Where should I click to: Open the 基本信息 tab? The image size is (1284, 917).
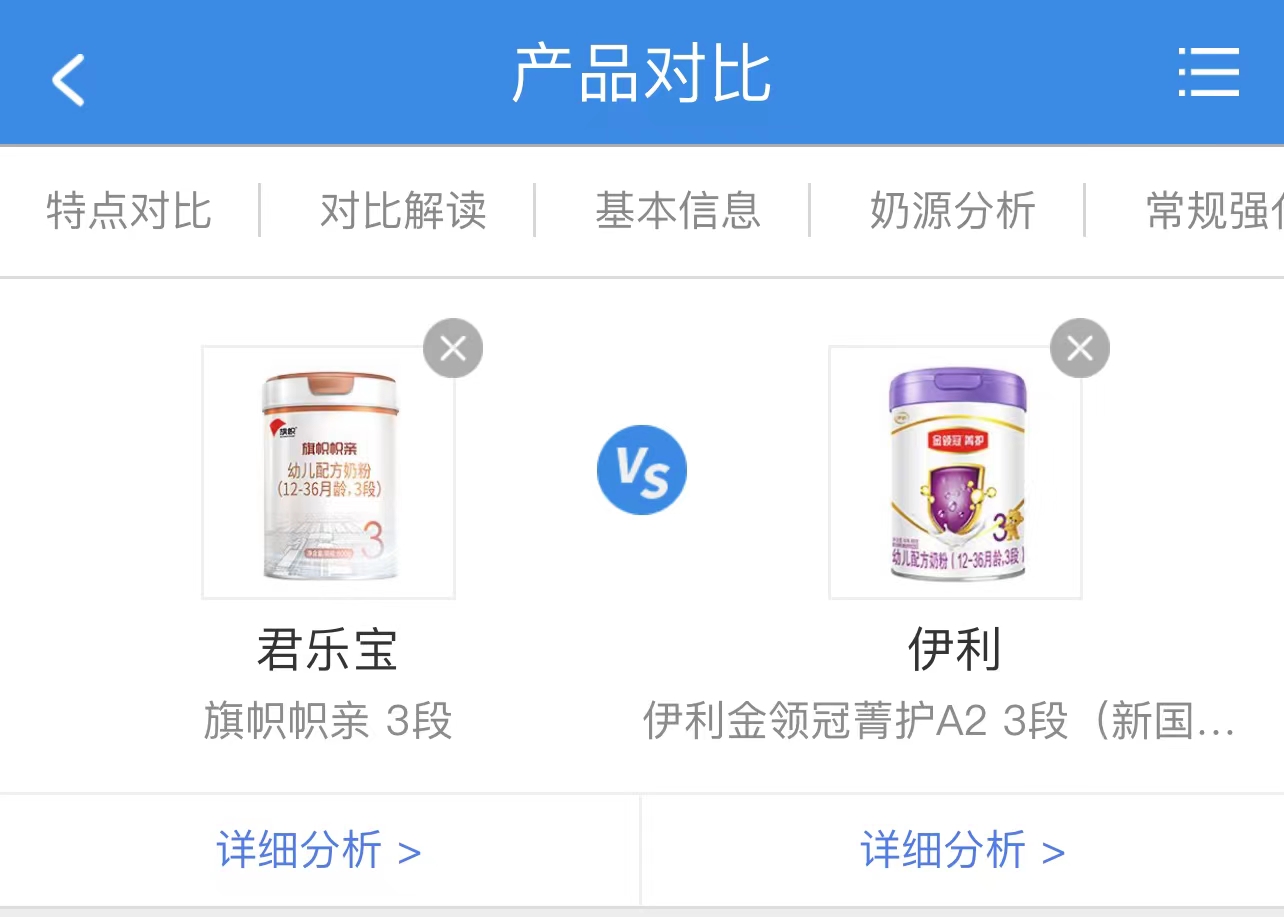click(x=678, y=211)
